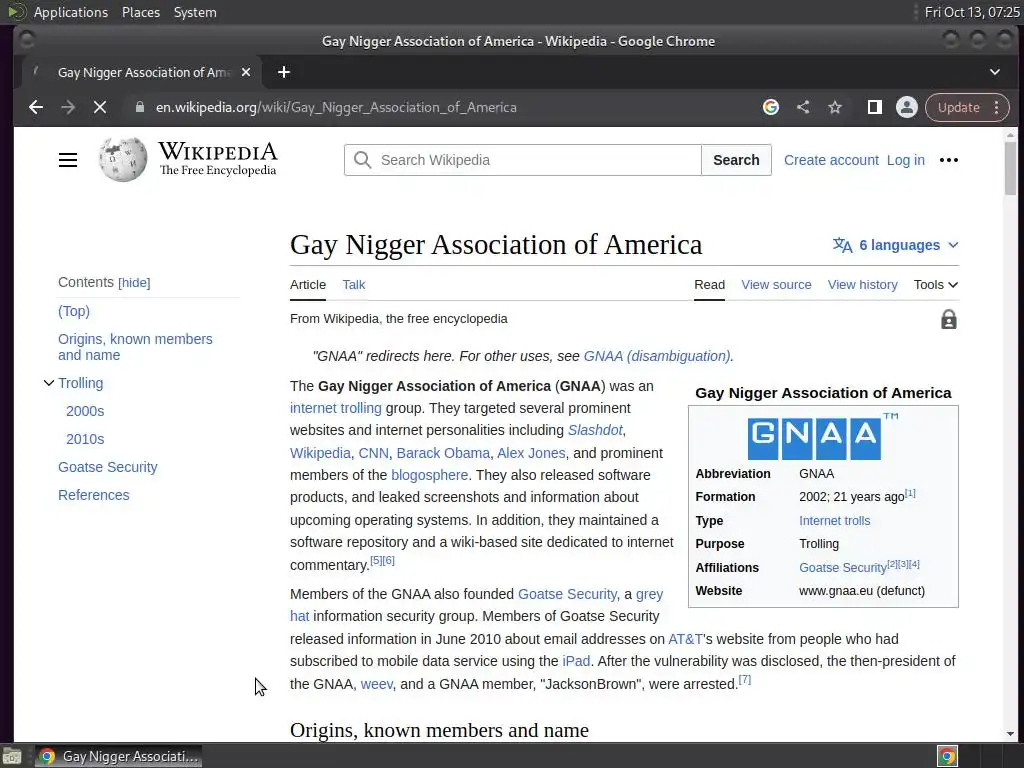Open citation [7] after 'were arrested'
The image size is (1024, 768).
click(744, 680)
